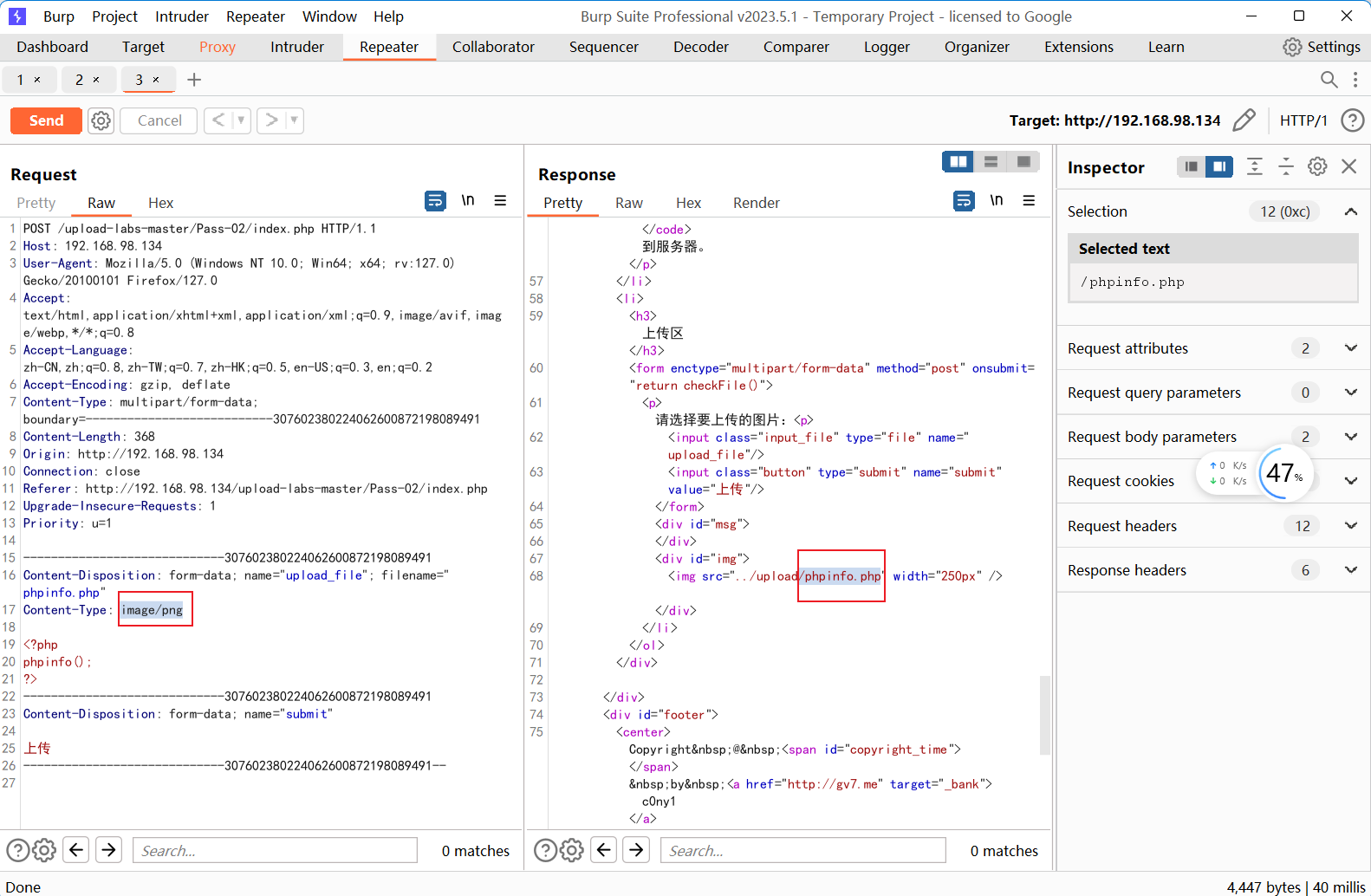This screenshot has width=1371, height=896.
Task: Focus the response search field
Action: 802,850
